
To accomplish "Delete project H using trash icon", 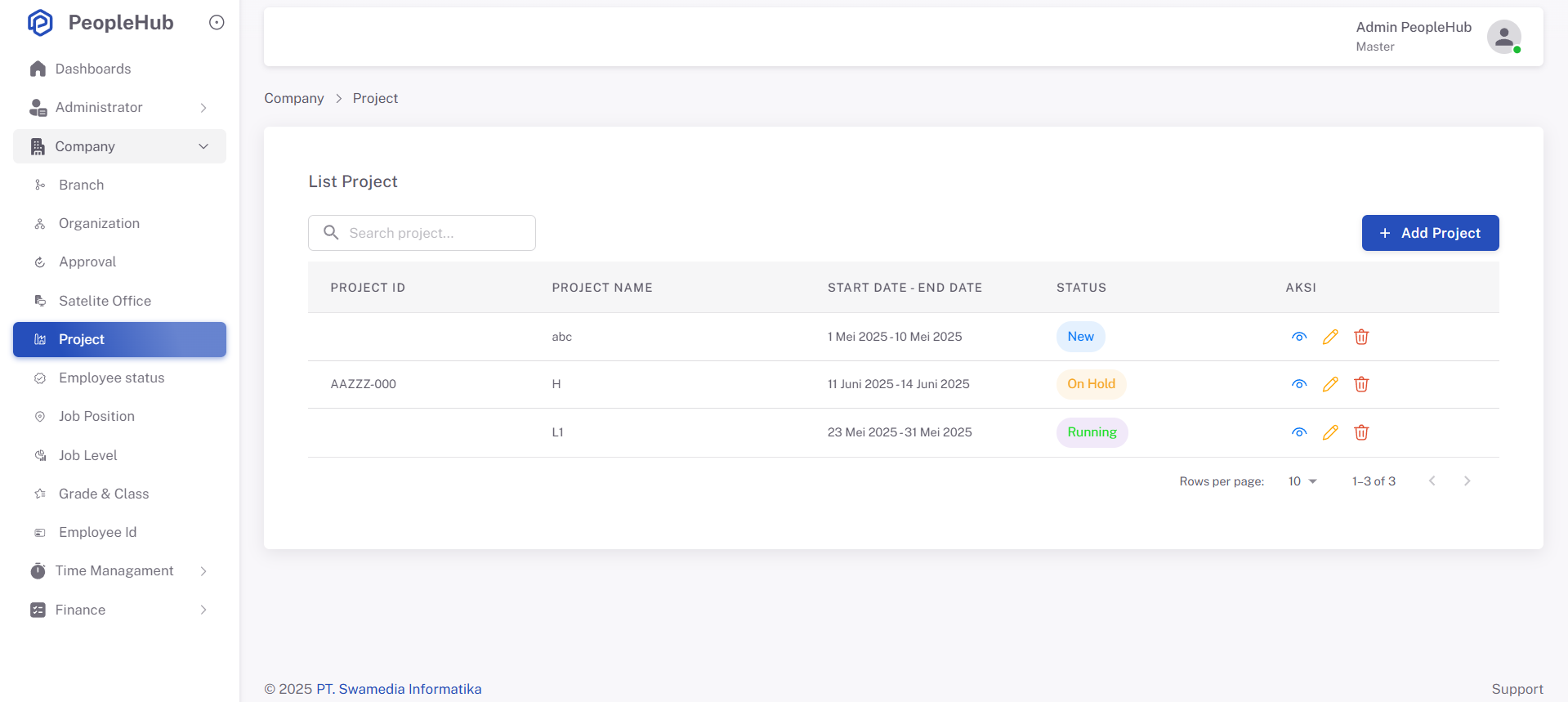I will tap(1361, 384).
